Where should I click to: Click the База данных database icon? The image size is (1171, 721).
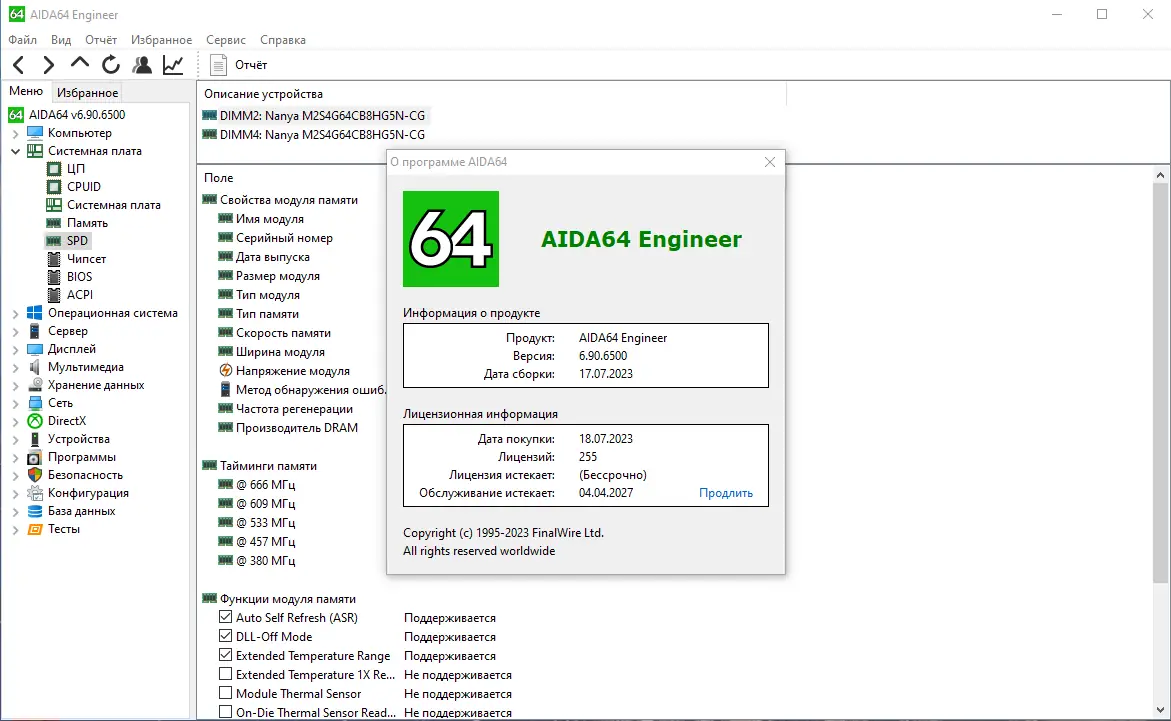[34, 511]
